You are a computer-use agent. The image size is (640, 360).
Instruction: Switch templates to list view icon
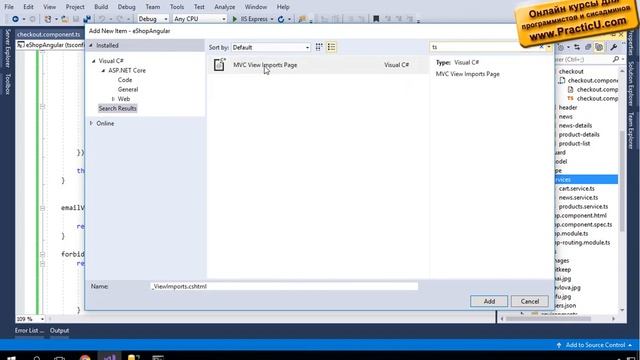[331, 47]
